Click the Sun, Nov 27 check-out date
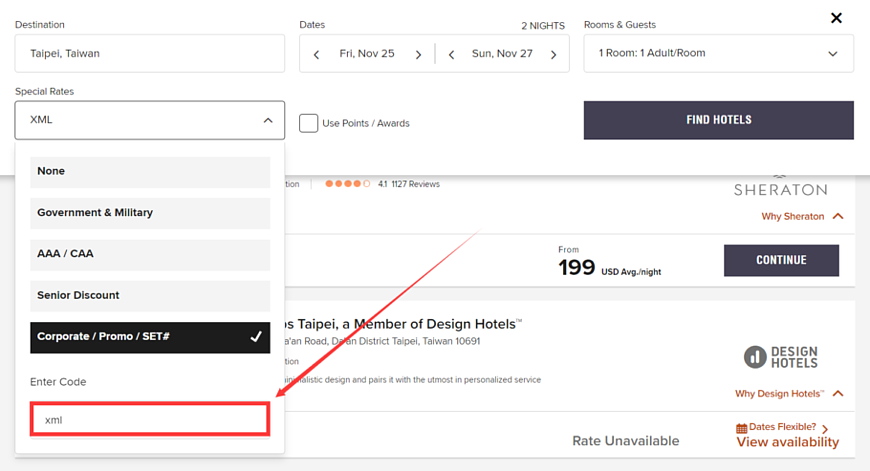Screen dimensions: 870x471 (x=502, y=54)
